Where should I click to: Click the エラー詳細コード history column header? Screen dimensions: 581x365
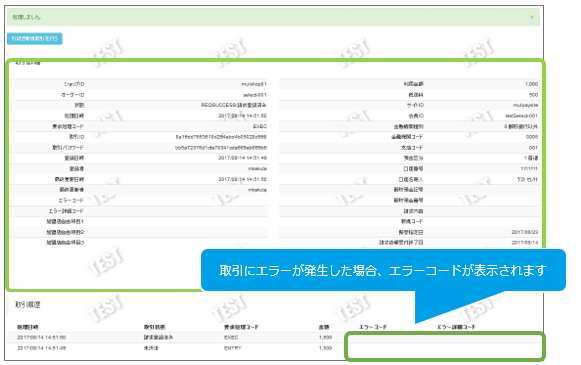(456, 327)
